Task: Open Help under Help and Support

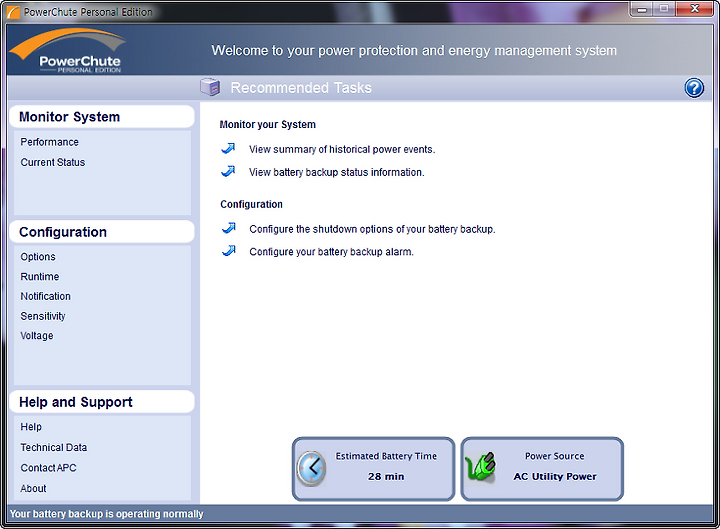Action: [31, 427]
